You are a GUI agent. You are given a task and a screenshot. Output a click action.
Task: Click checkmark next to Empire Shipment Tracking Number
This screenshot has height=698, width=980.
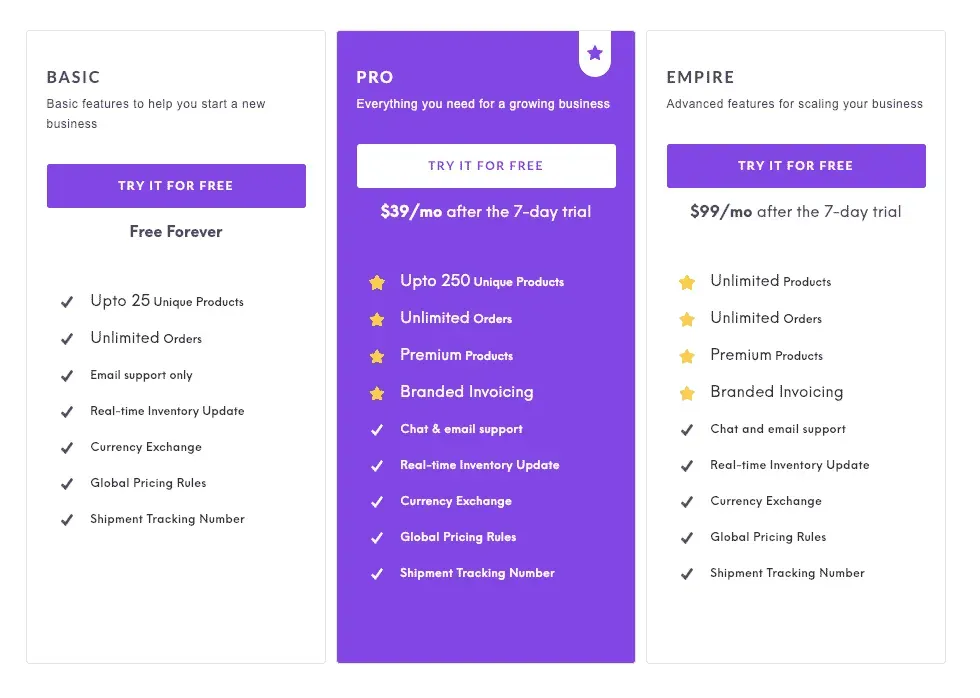(687, 574)
